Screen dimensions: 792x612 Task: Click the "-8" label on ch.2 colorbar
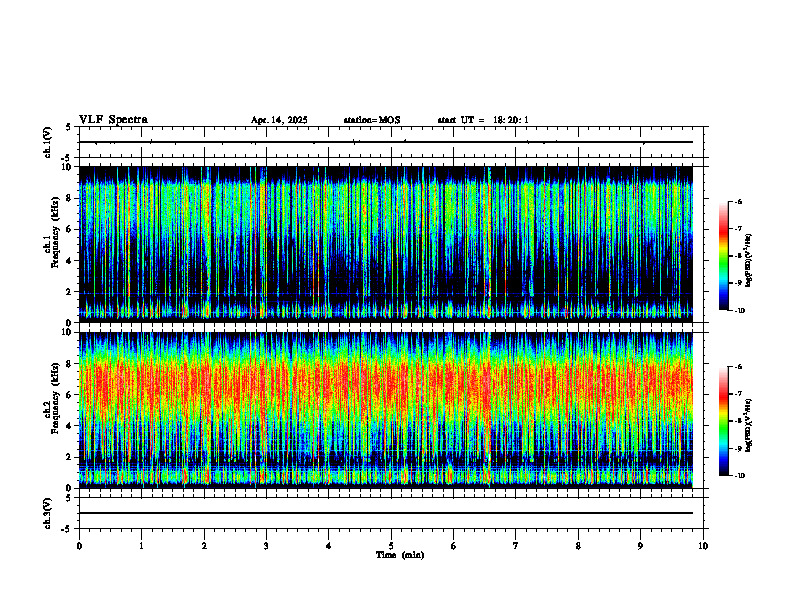pos(738,421)
